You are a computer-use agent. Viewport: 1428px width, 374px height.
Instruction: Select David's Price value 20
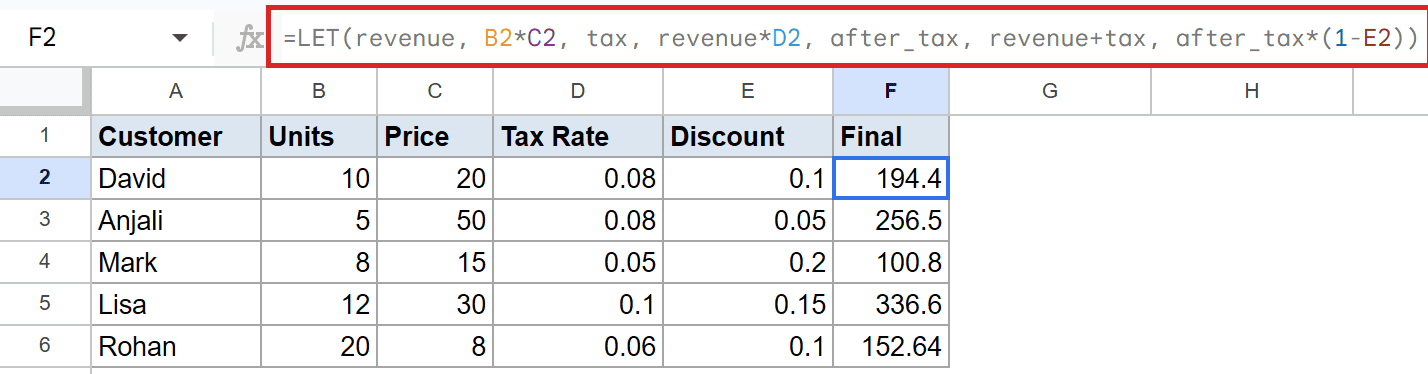pyautogui.click(x=435, y=178)
